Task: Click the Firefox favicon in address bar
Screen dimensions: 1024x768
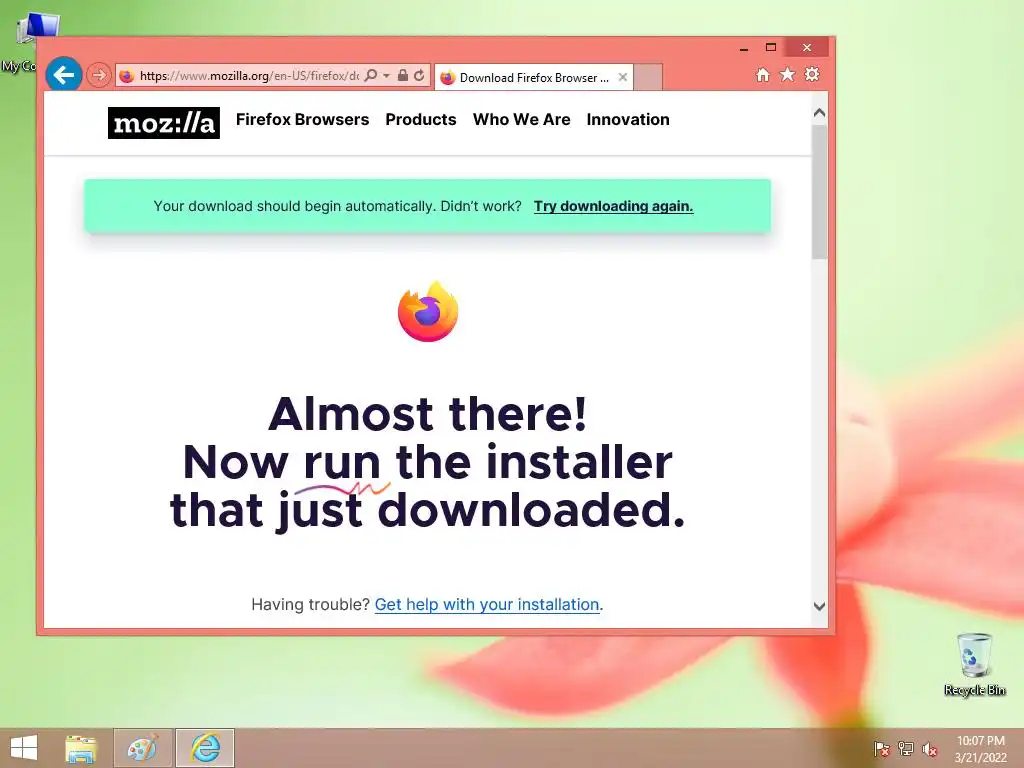Action: click(127, 76)
